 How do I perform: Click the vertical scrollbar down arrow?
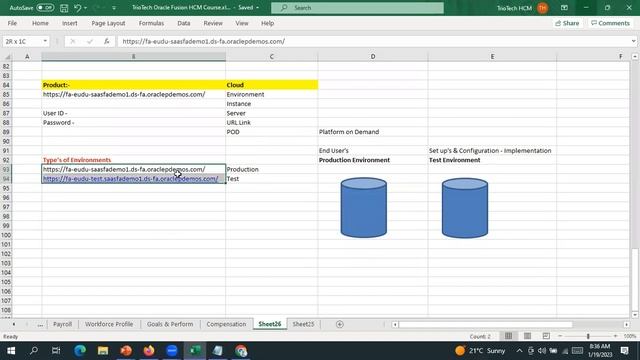pyautogui.click(x=635, y=315)
